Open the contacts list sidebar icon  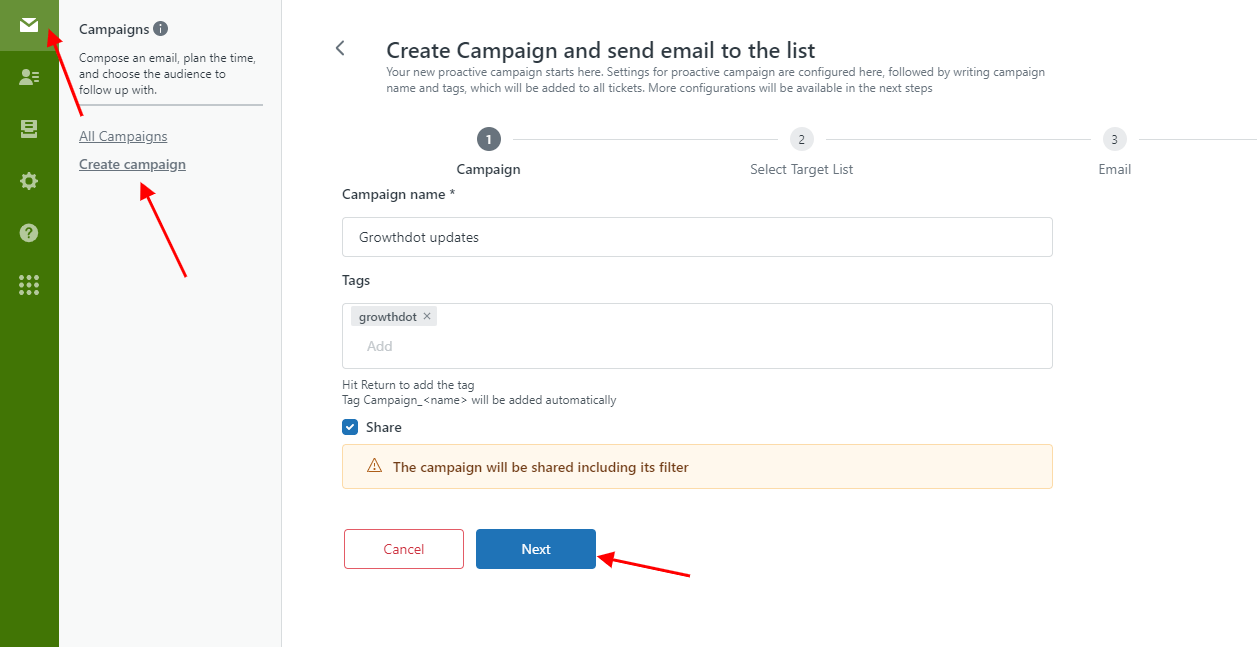29,77
